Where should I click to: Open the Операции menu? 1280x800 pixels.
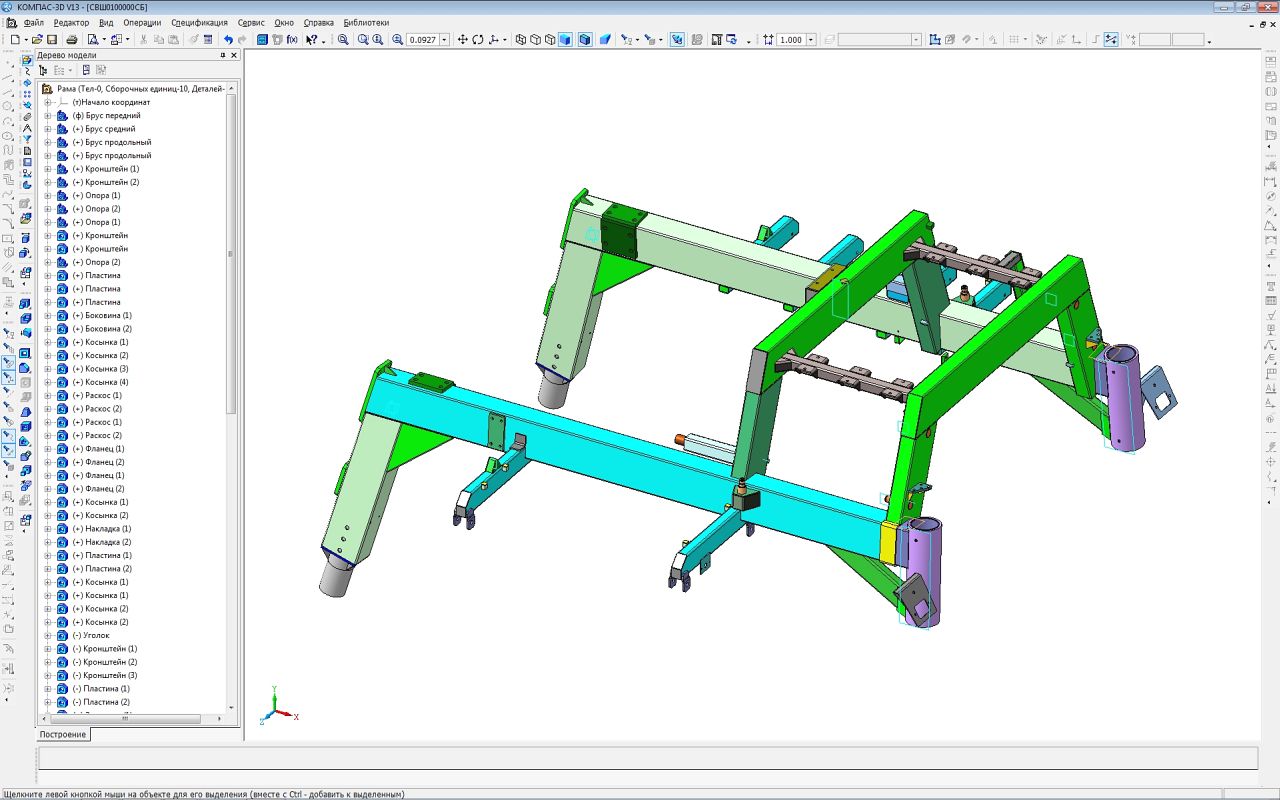tap(142, 22)
